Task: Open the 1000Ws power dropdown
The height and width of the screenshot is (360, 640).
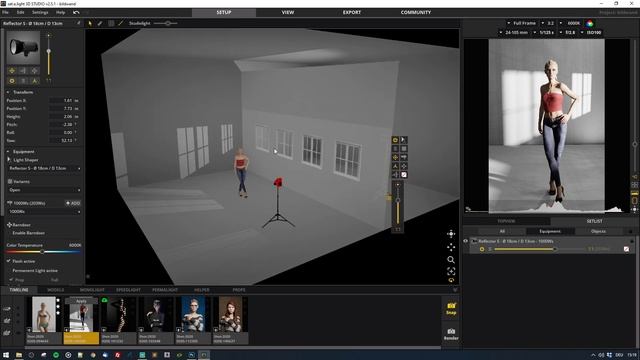Action: click(44, 211)
